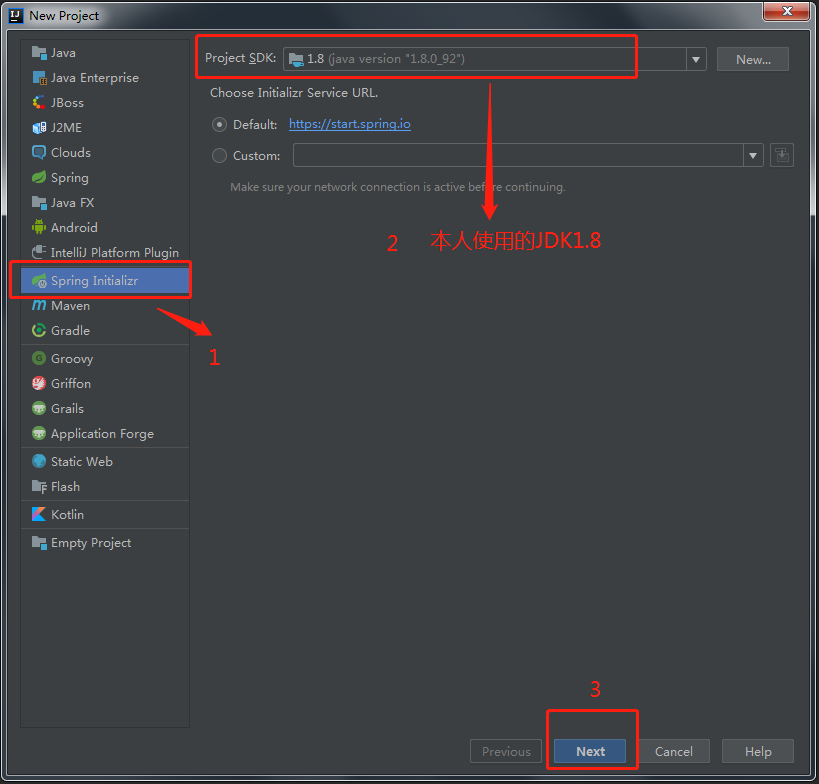Image resolution: width=819 pixels, height=784 pixels.
Task: Expand the Custom URL dropdown arrow
Action: coord(753,156)
